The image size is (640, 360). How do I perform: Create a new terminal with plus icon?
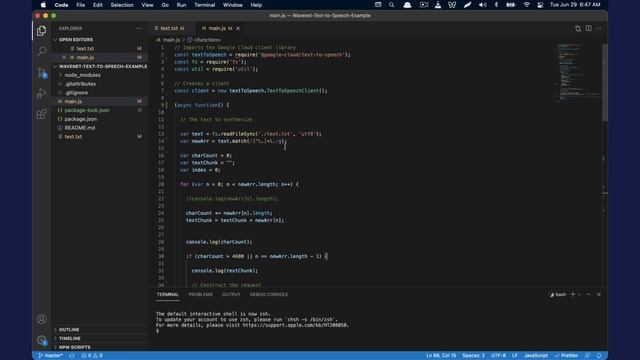point(573,294)
